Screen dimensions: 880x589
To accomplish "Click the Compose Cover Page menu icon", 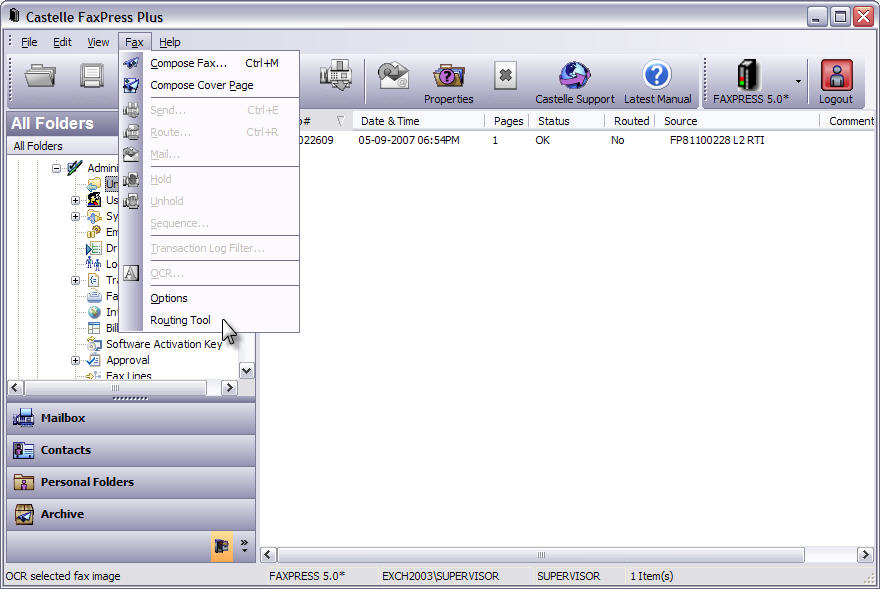I will 131,85.
